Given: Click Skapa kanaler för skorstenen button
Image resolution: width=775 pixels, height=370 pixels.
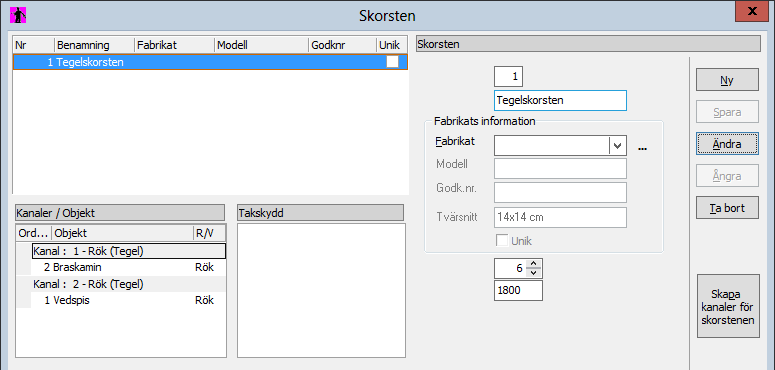Looking at the screenshot, I should 728,306.
